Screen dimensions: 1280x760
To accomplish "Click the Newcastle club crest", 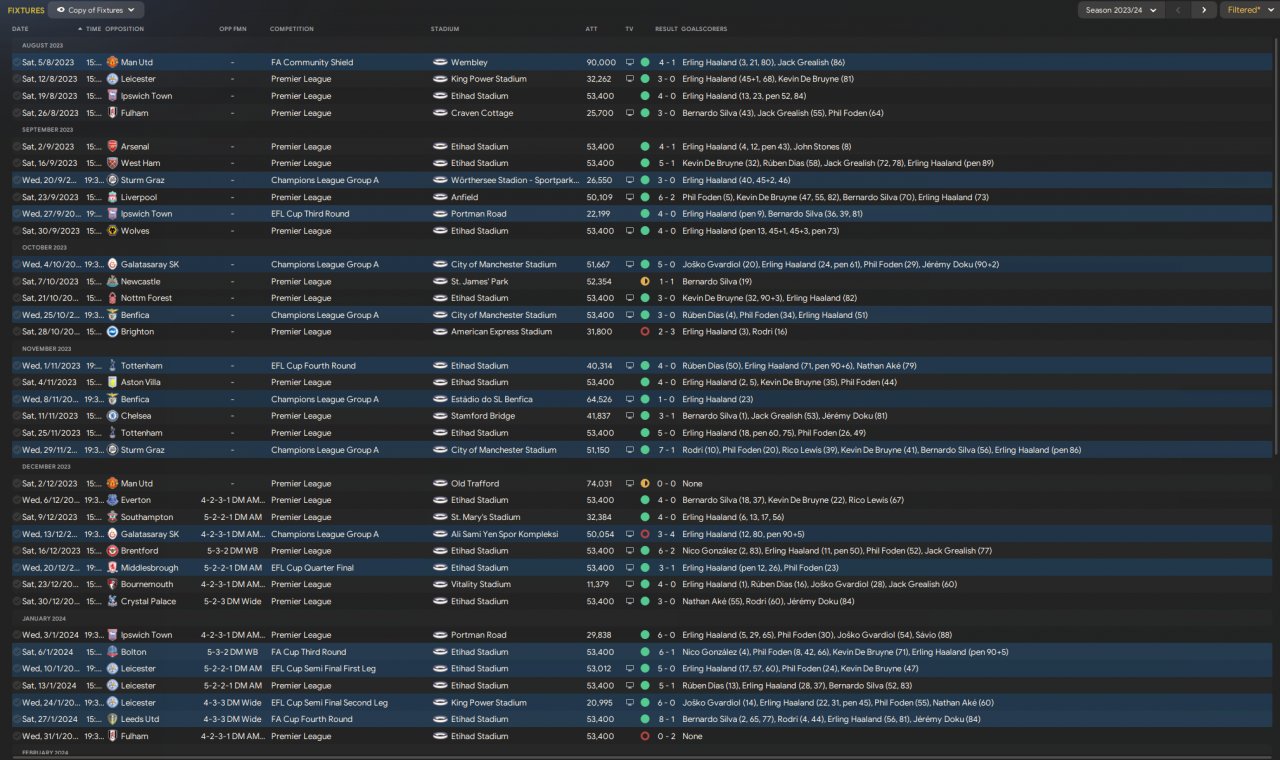I will [x=112, y=281].
